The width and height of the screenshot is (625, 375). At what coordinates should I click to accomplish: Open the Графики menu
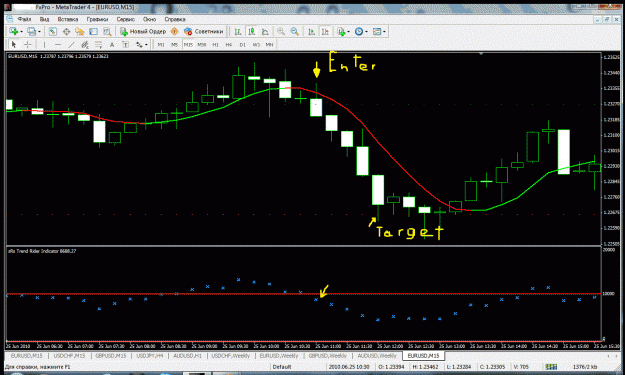point(97,19)
